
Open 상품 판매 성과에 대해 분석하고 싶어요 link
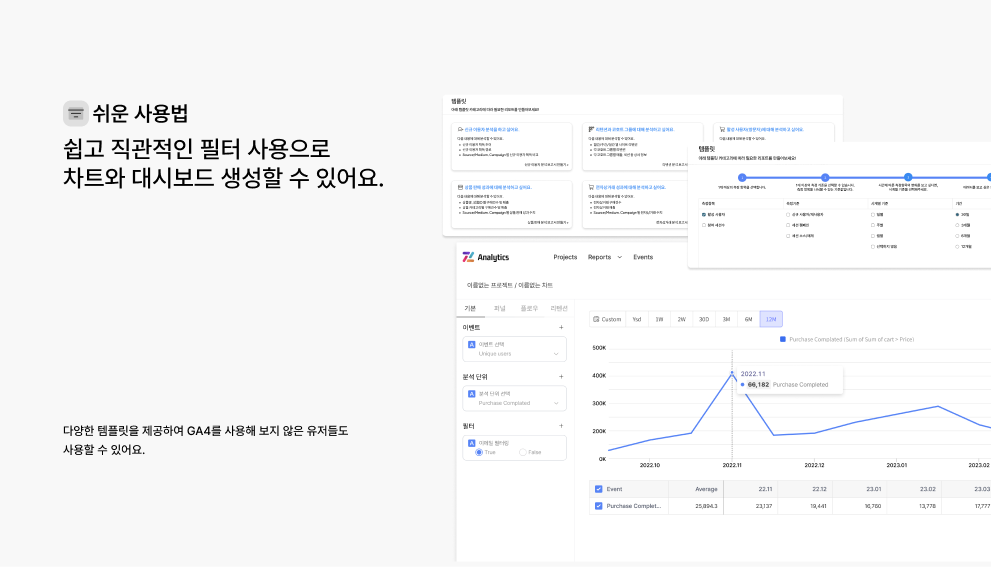point(498,188)
